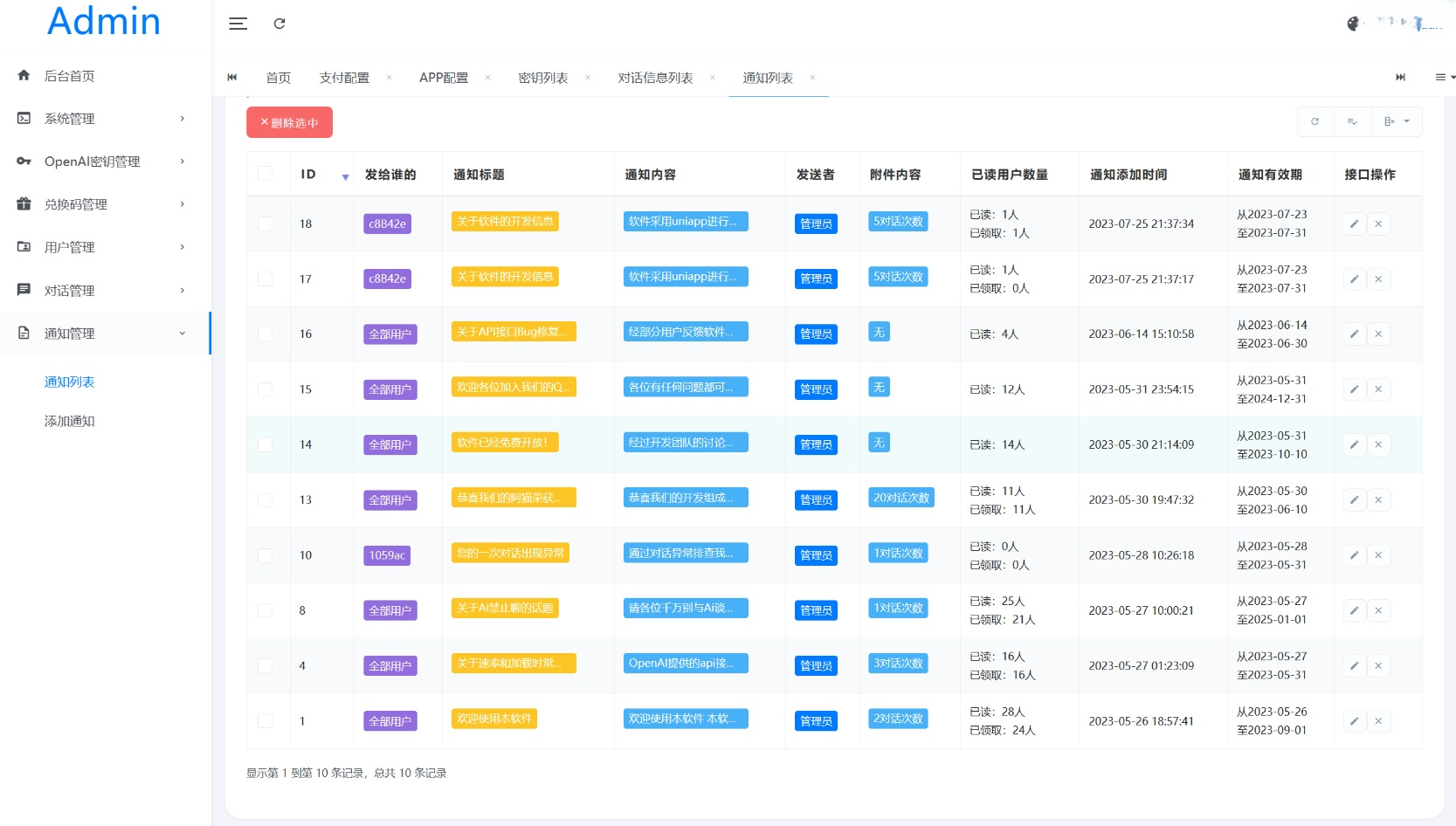Jump to first tab using rewind icon

[x=232, y=78]
